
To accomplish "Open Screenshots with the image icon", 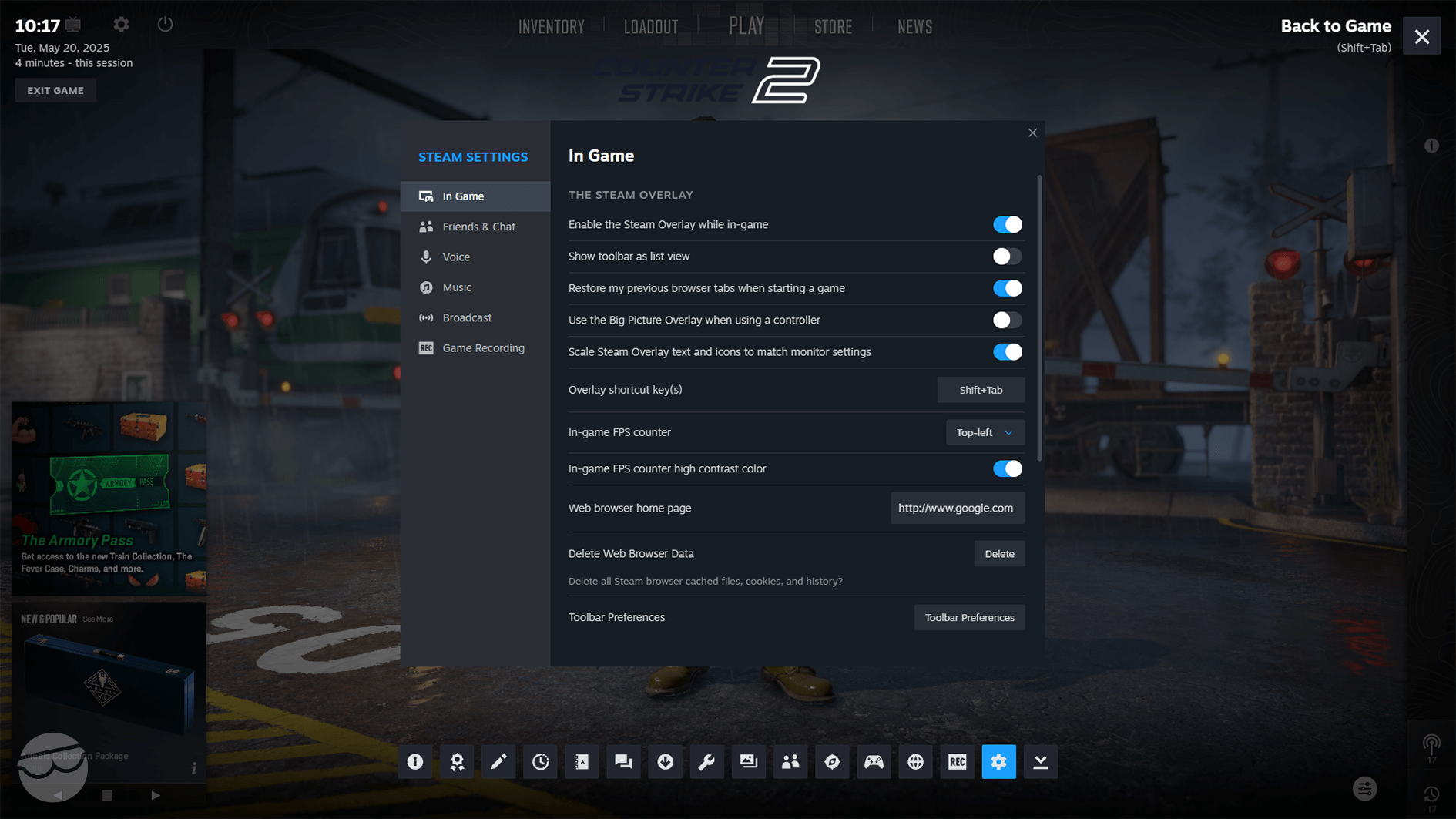I will pos(748,761).
